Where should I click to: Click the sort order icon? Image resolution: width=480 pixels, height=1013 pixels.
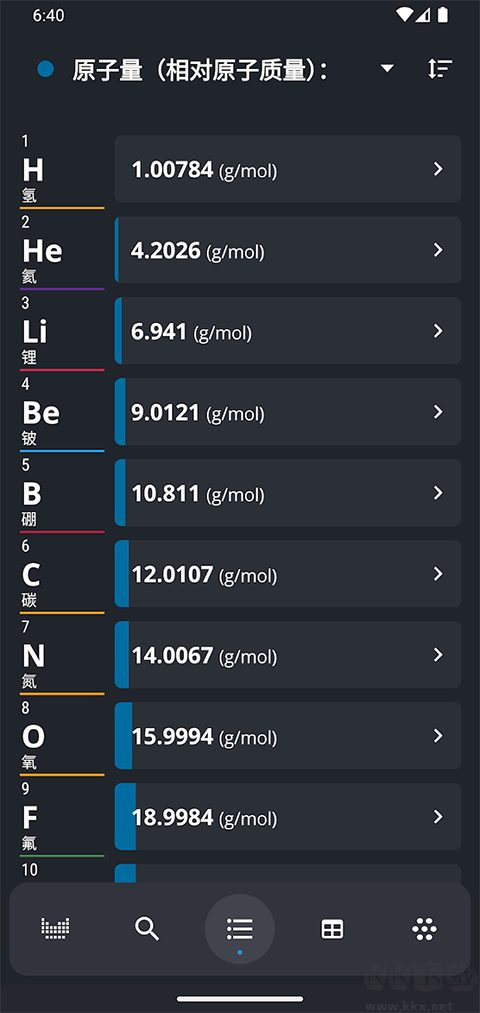pyautogui.click(x=440, y=68)
